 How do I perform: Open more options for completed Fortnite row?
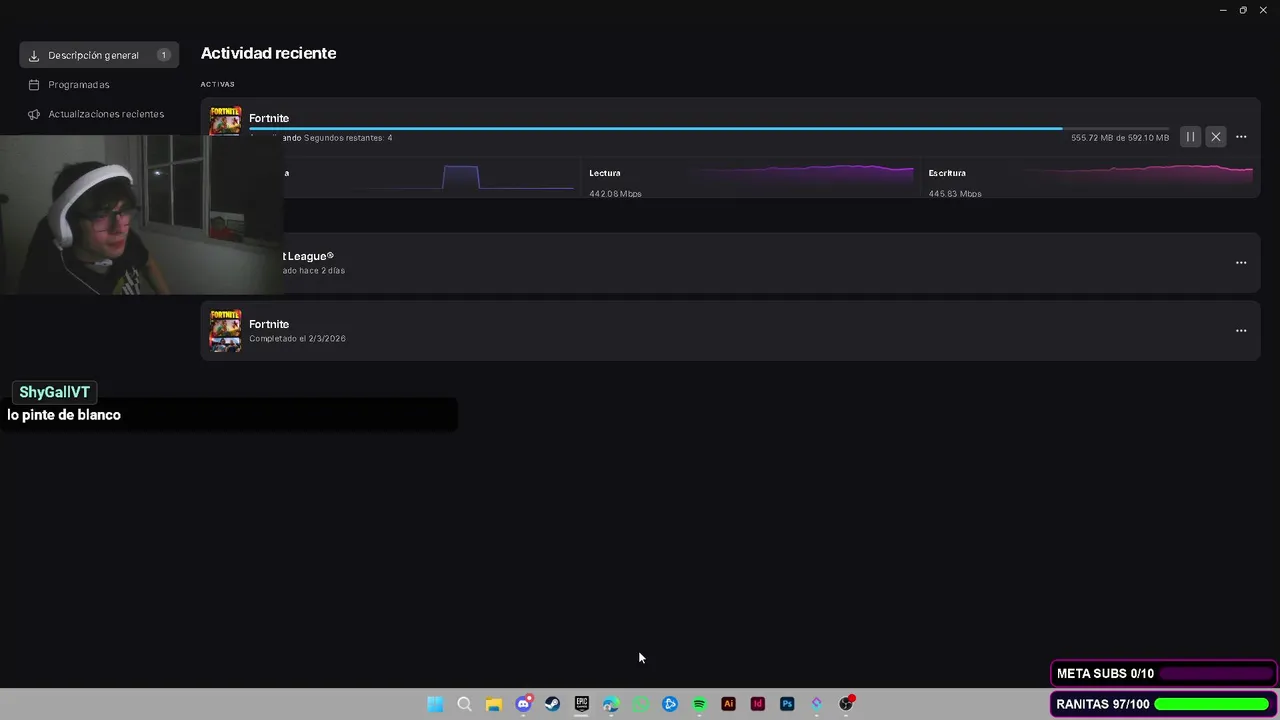1241,331
